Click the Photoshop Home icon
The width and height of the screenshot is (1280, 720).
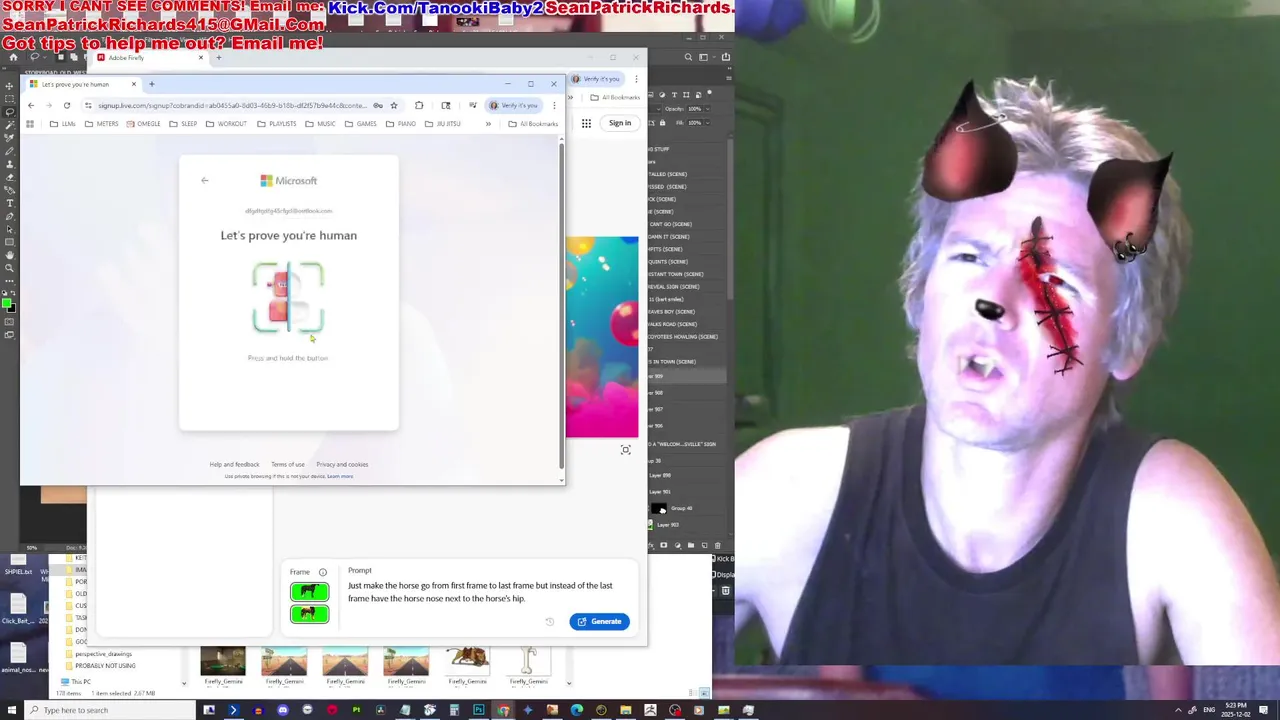pyautogui.click(x=12, y=57)
